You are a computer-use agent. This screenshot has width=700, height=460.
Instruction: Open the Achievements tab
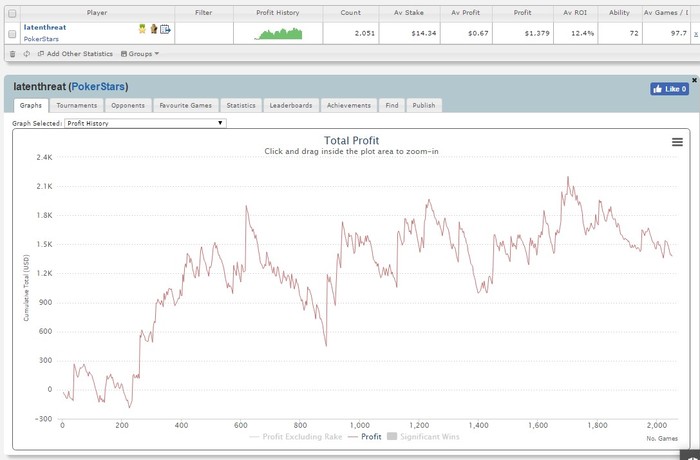click(349, 105)
